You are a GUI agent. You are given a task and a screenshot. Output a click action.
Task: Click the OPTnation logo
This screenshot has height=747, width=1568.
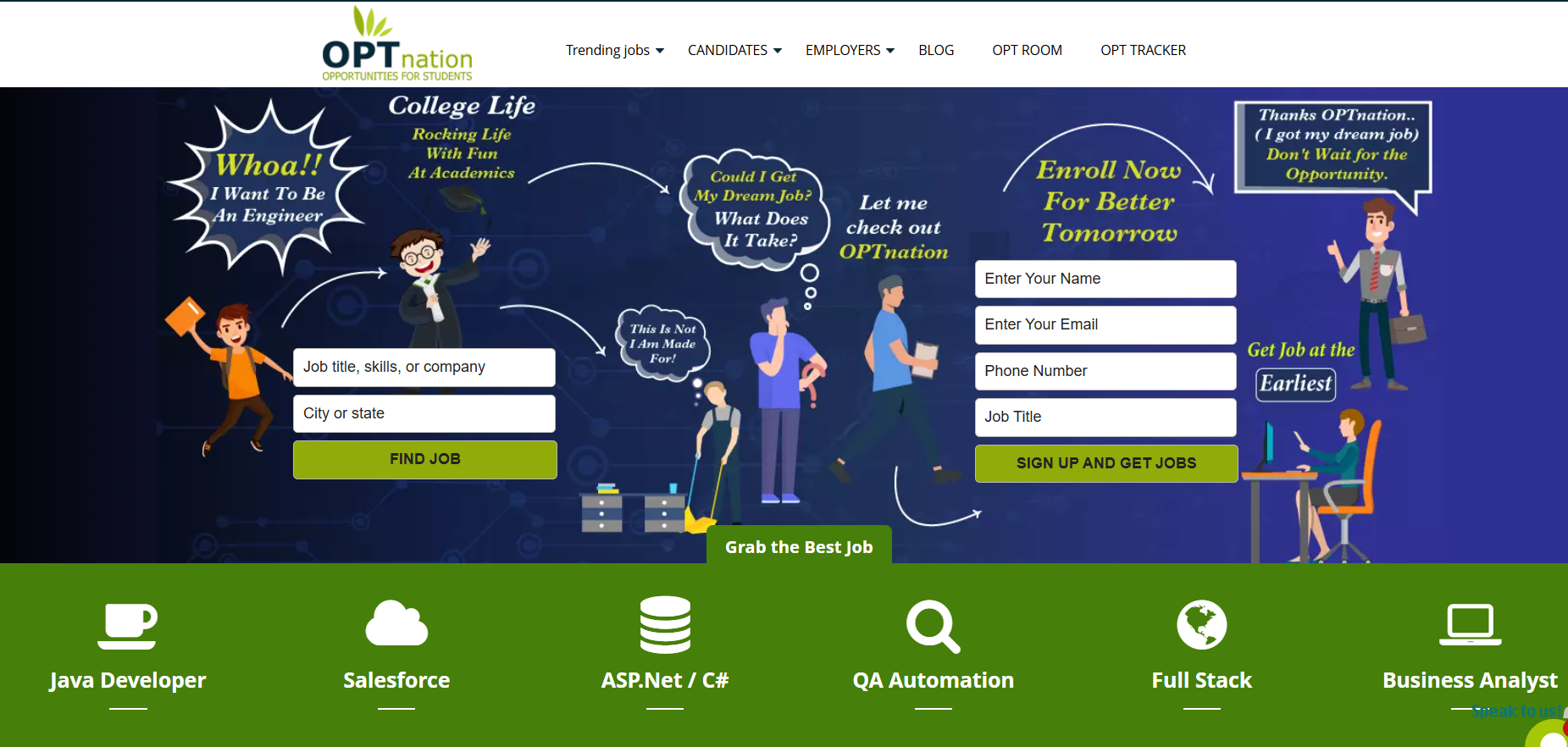tap(397, 44)
